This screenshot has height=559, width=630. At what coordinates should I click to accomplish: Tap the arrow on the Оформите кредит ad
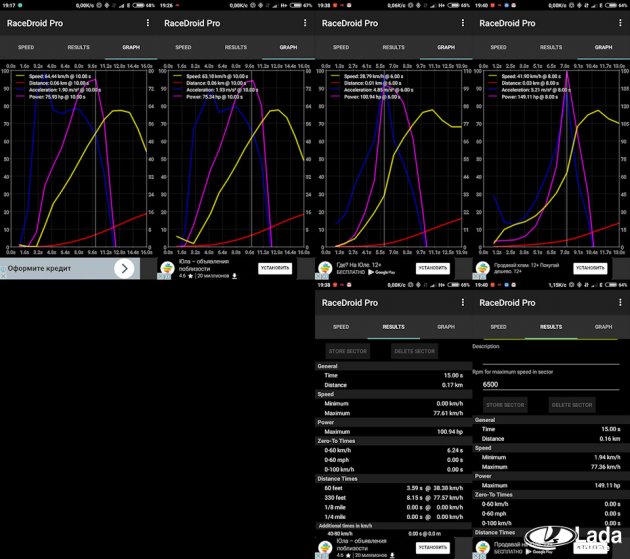pyautogui.click(x=123, y=269)
